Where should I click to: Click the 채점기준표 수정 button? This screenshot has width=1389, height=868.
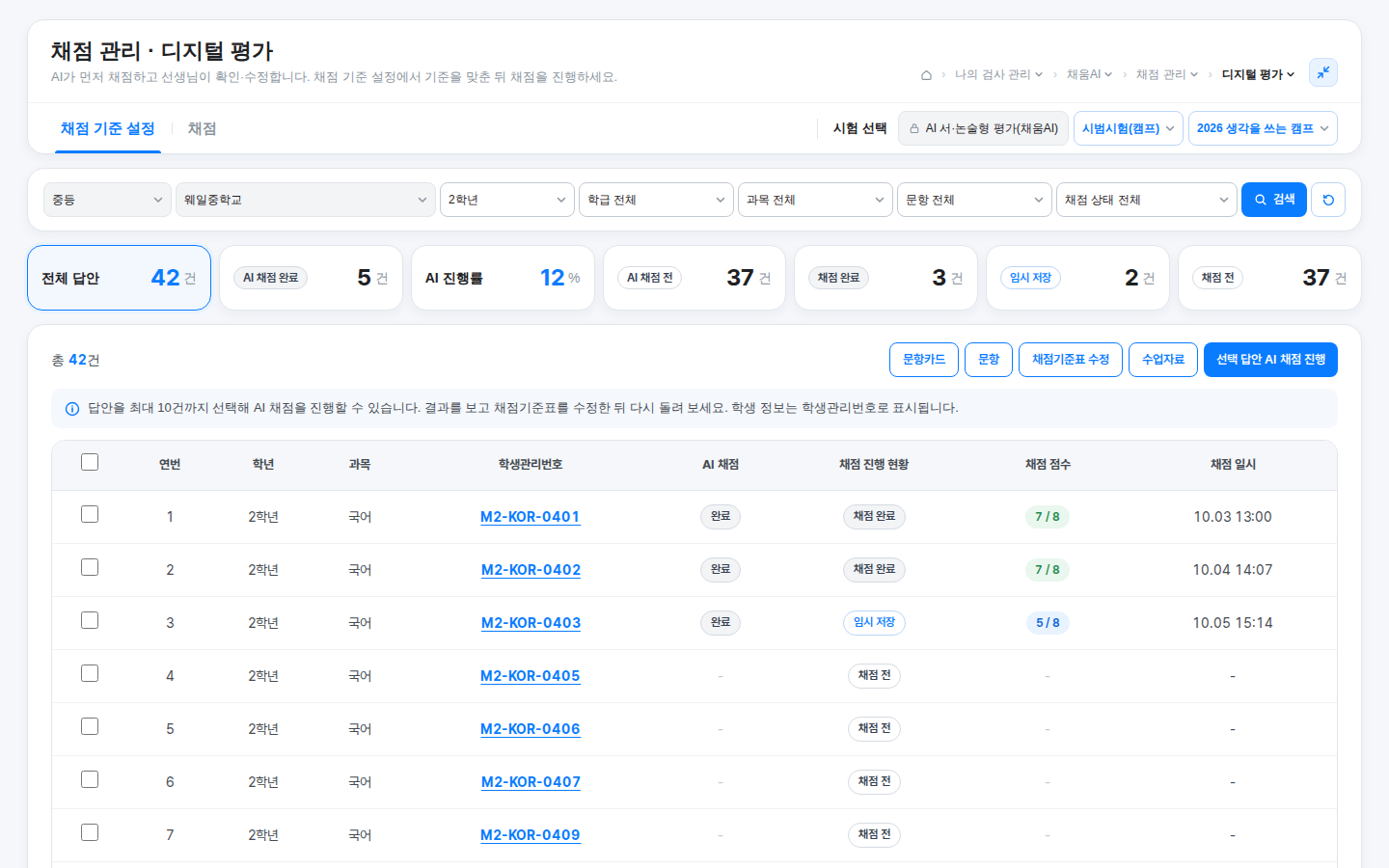(x=1071, y=360)
